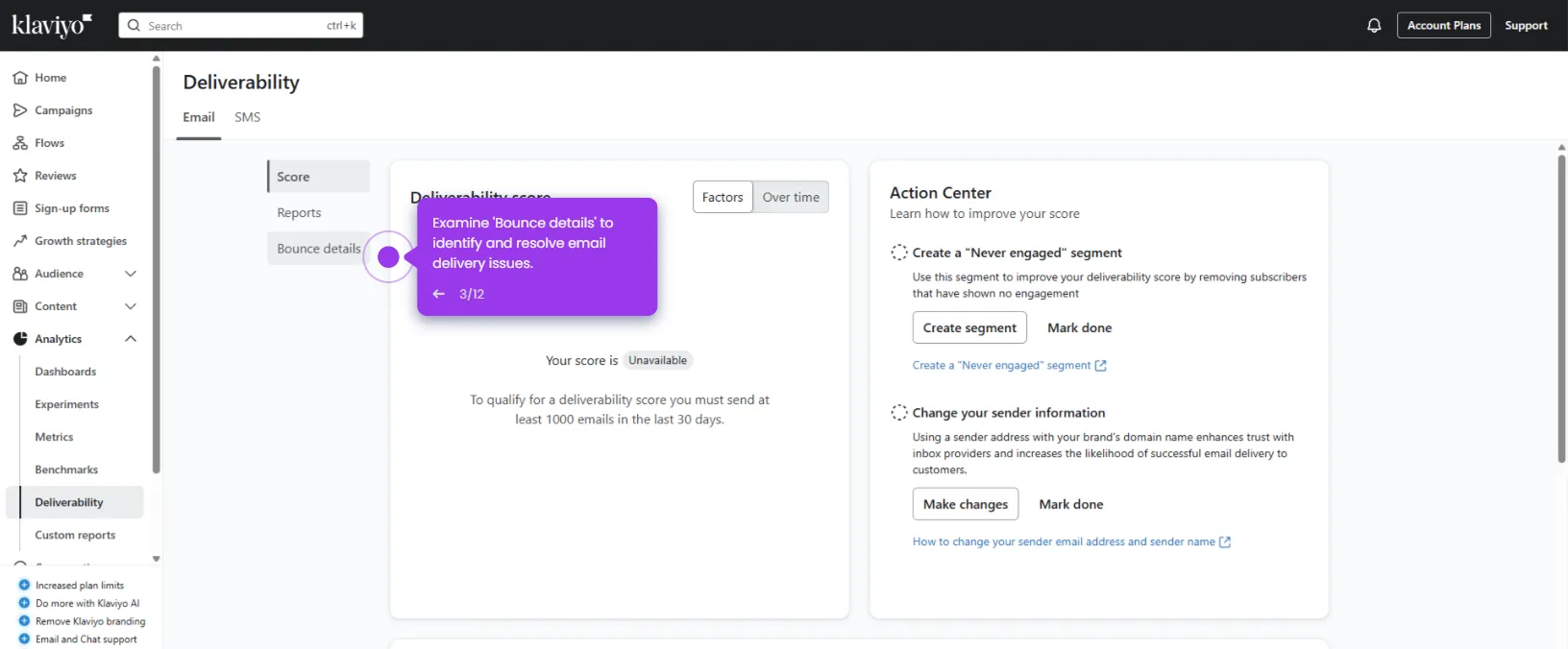Click the dashed status circle for sender information
The height and width of the screenshot is (649, 1568).
click(x=899, y=413)
